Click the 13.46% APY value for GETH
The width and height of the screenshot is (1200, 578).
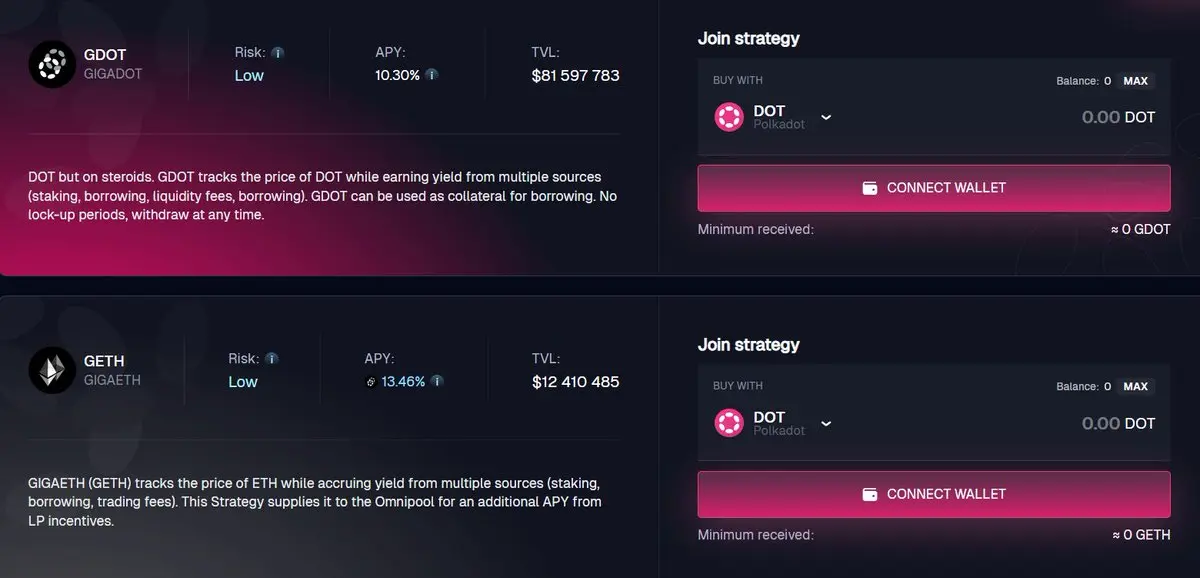pos(403,381)
